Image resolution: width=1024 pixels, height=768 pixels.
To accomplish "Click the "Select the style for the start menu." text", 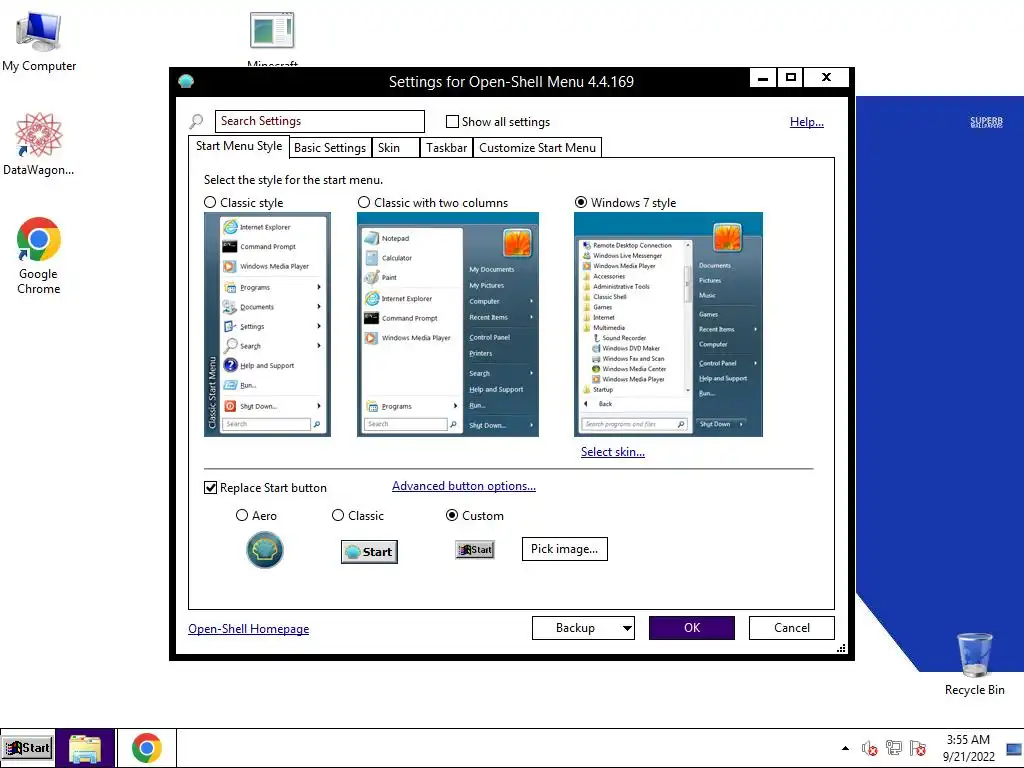I will (293, 180).
